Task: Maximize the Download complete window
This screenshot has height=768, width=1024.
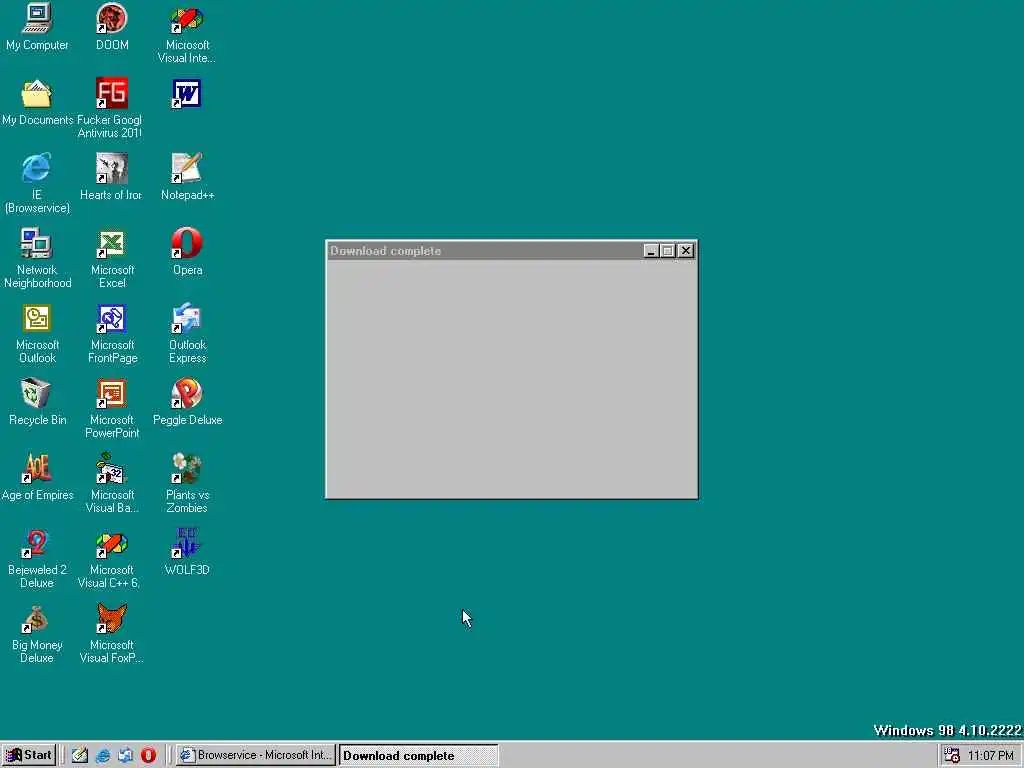Action: pyautogui.click(x=667, y=251)
